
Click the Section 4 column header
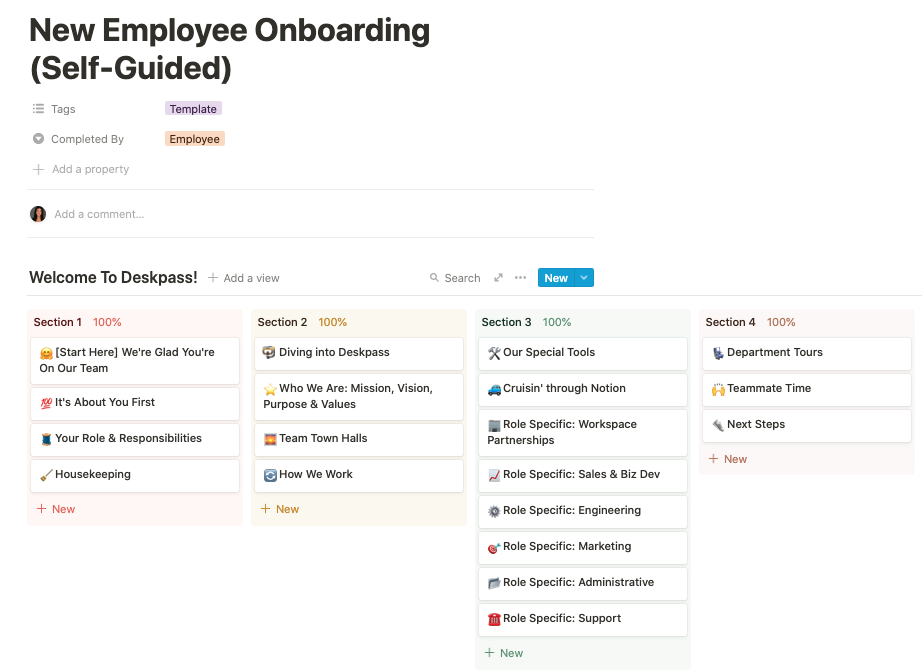click(x=730, y=322)
